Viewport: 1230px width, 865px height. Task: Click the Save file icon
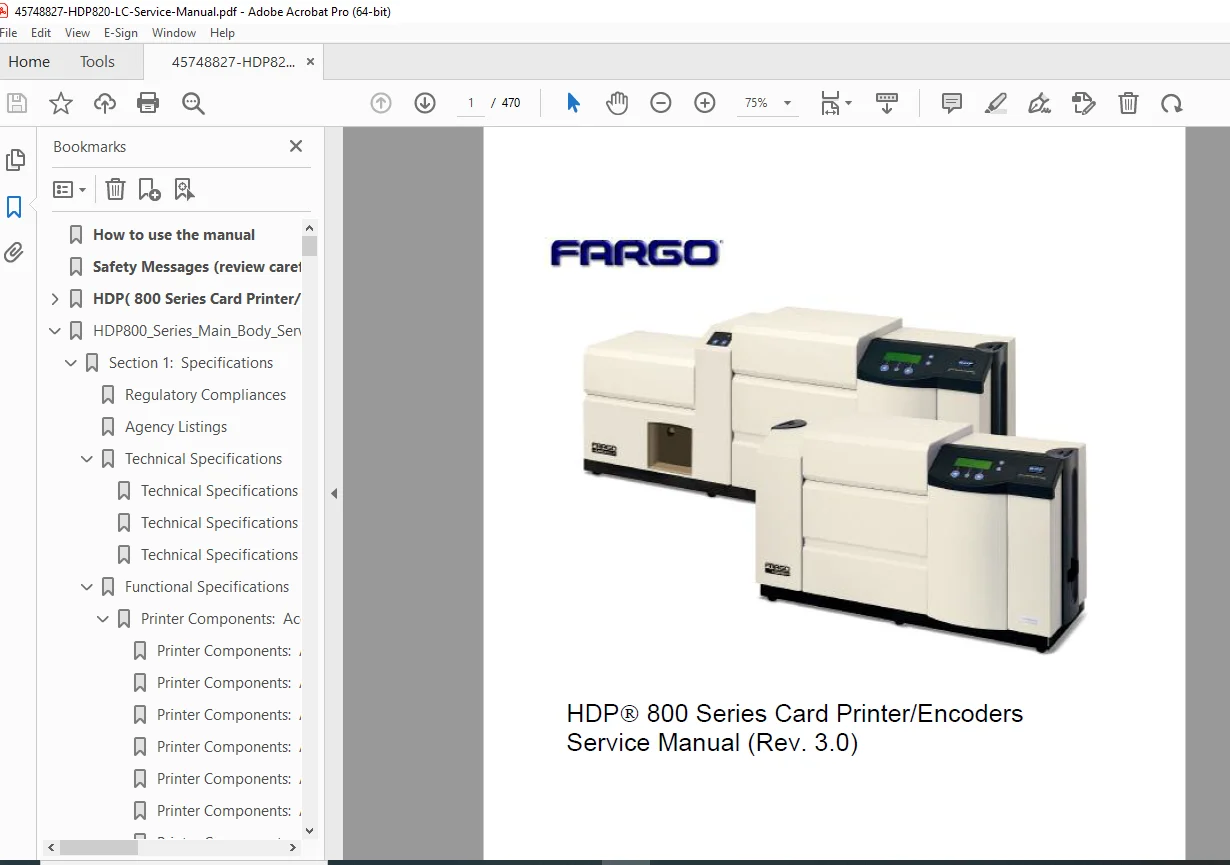(x=17, y=103)
